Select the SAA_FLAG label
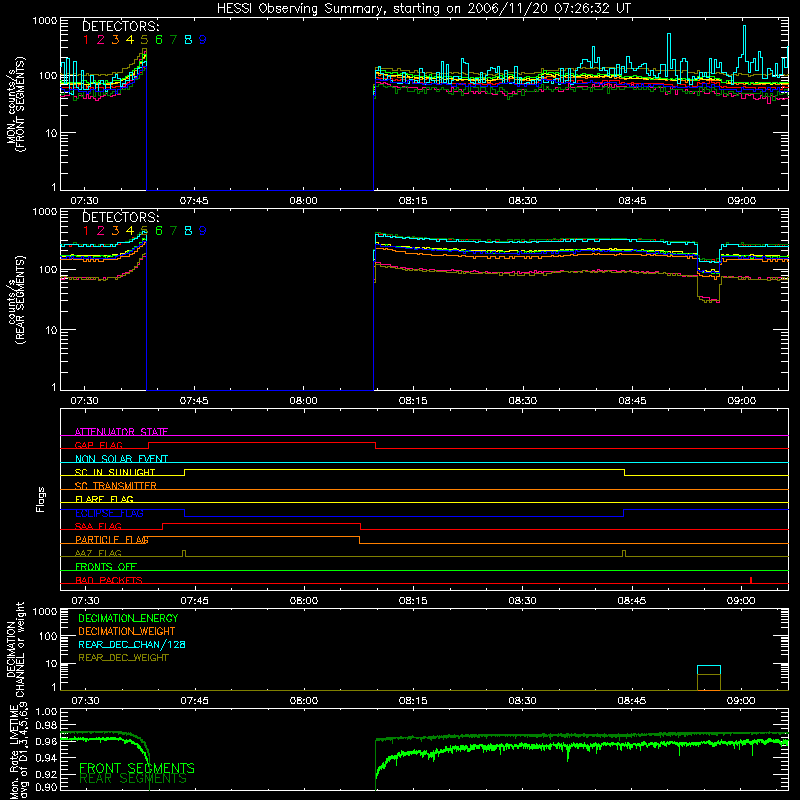 (98, 526)
